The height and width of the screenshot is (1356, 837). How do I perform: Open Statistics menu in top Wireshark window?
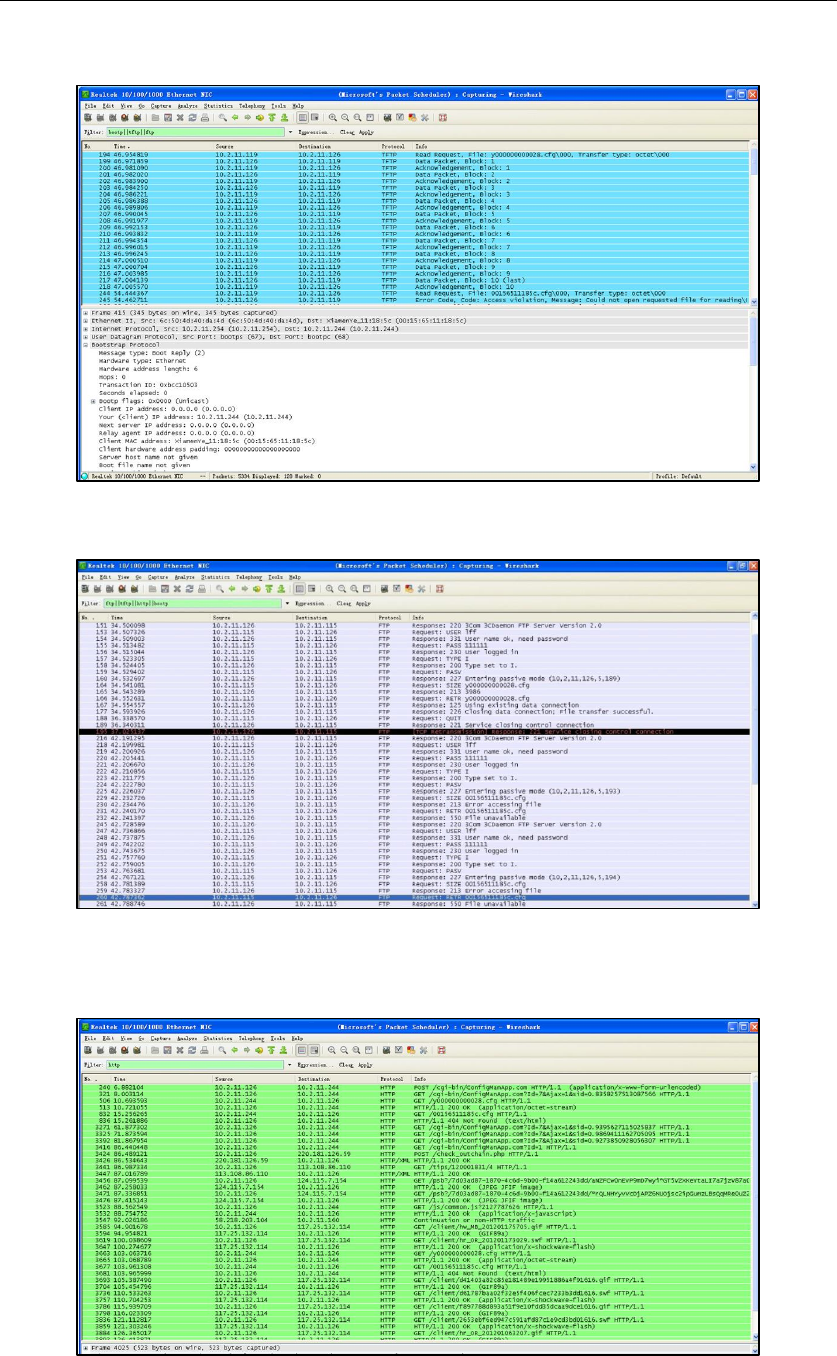coord(217,106)
